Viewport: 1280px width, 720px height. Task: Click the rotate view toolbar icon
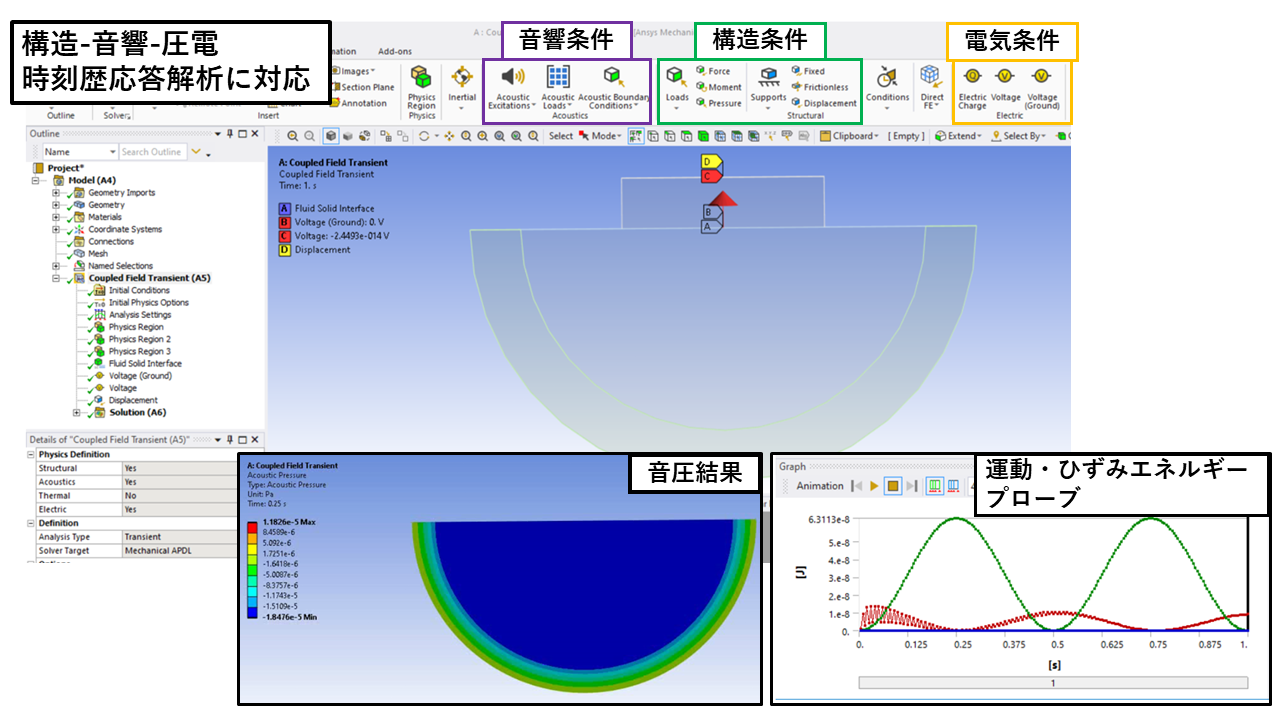(424, 136)
